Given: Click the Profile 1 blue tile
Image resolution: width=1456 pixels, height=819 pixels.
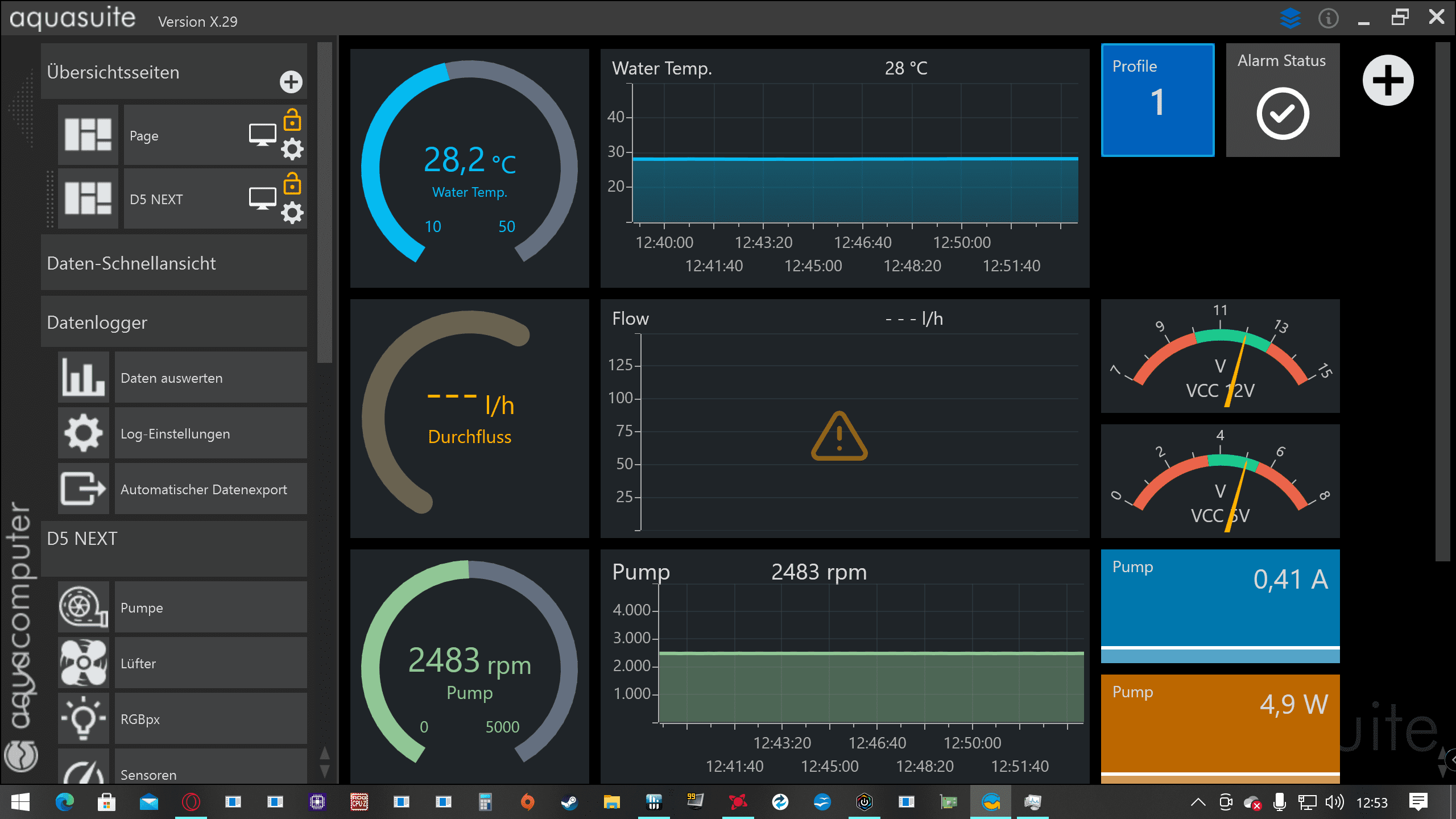Looking at the screenshot, I should click(1157, 100).
